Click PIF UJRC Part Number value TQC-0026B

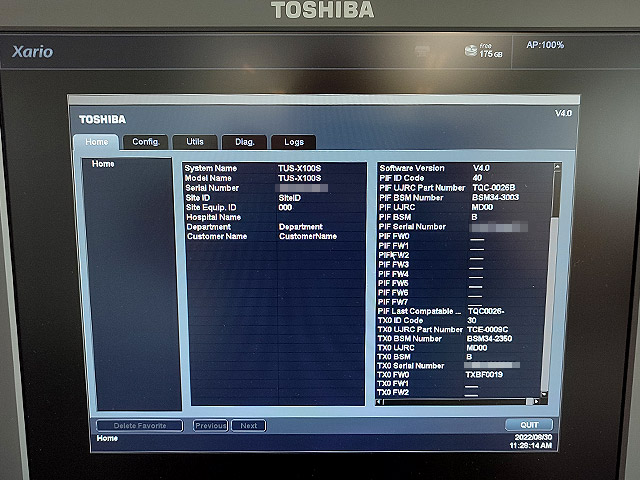point(493,188)
